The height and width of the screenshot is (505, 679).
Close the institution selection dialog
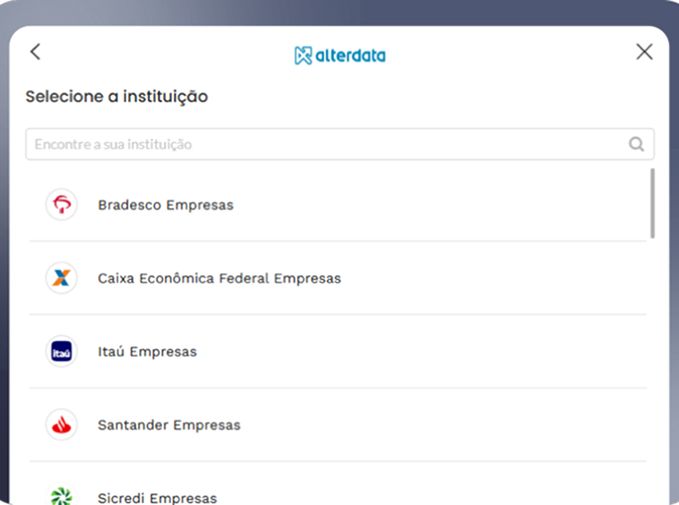pos(644,52)
